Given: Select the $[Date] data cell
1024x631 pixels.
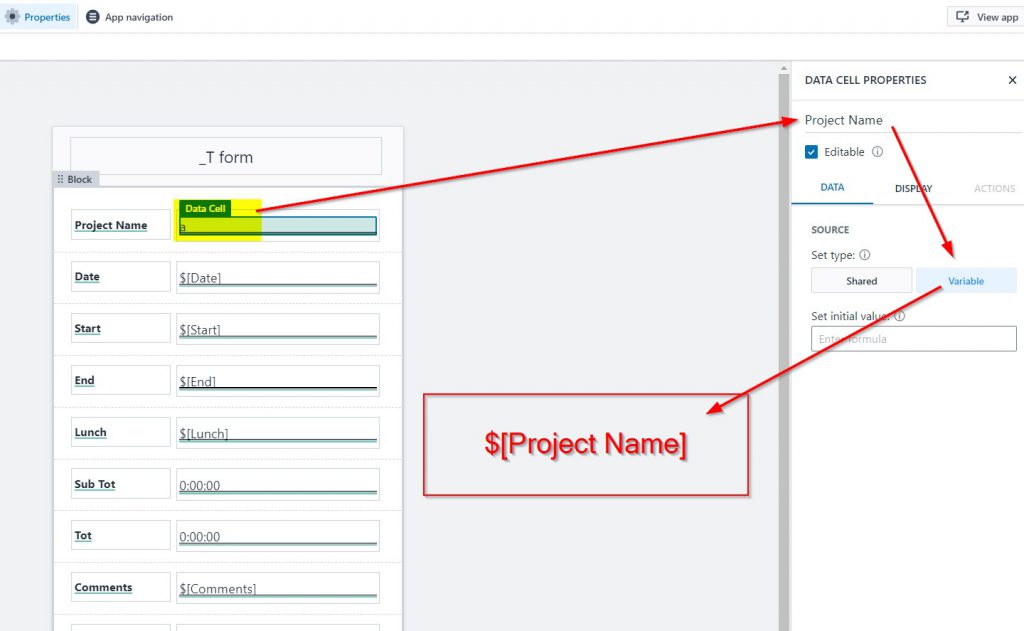Looking at the screenshot, I should click(x=278, y=277).
